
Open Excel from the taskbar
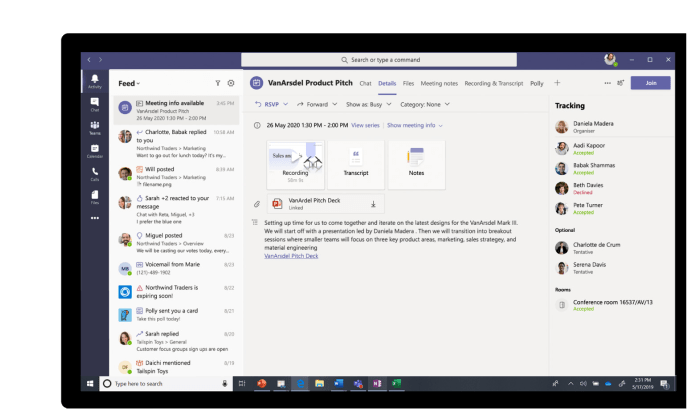[397, 383]
